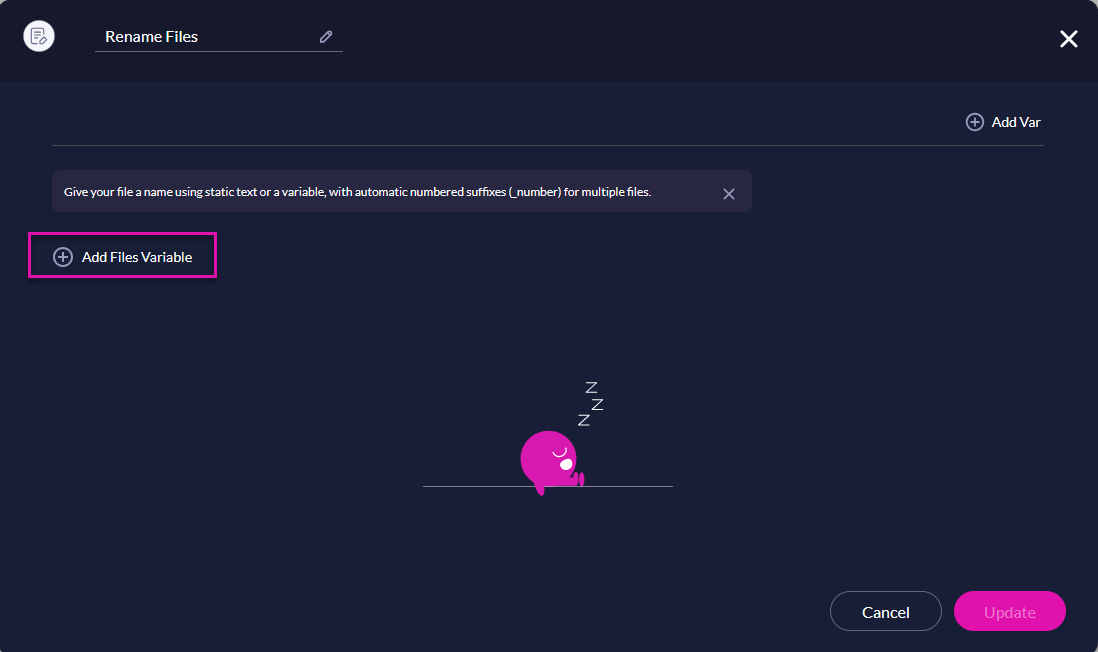Click the plus icon inside Add Files Variable

click(64, 256)
